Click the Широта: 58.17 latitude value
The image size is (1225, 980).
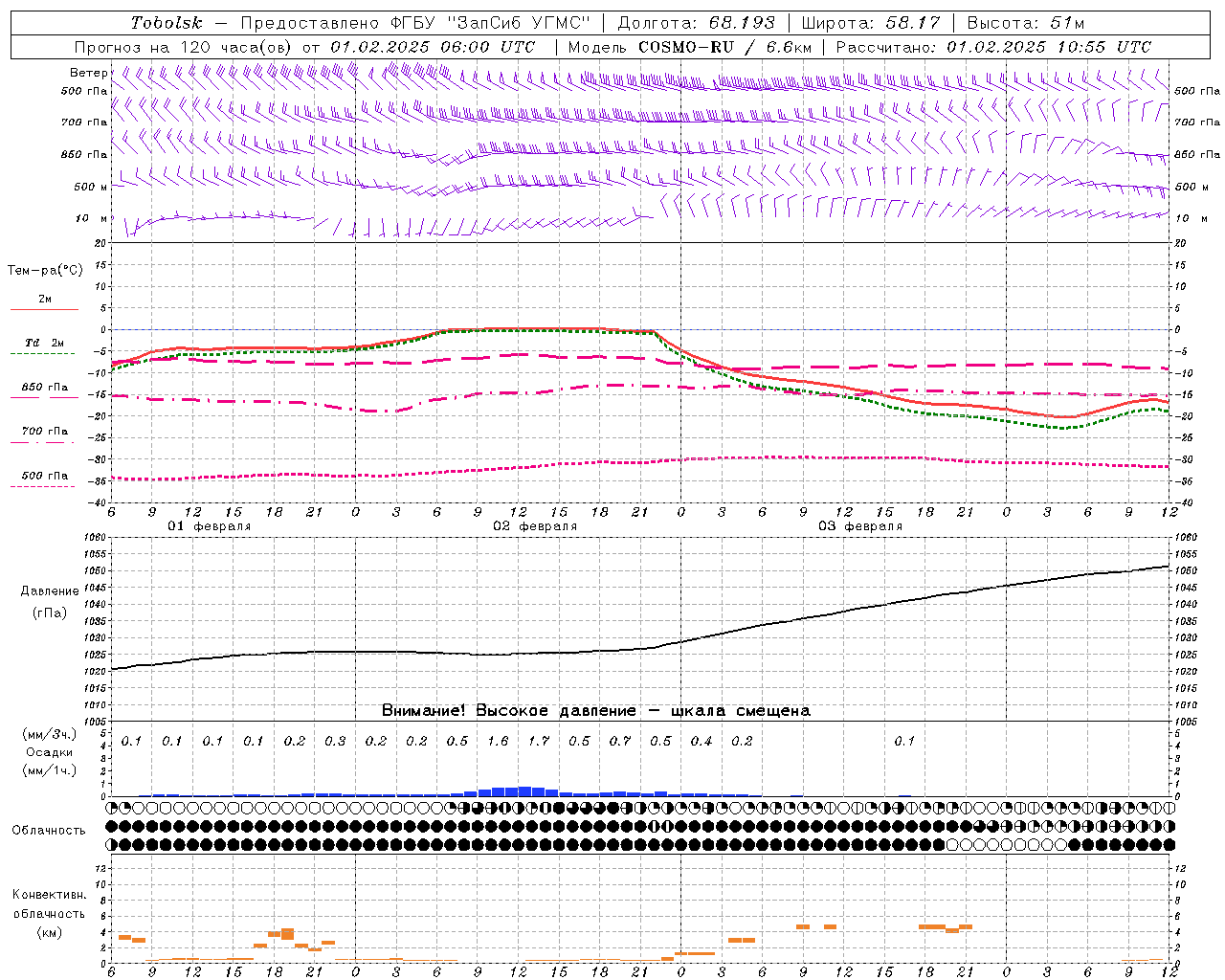(871, 23)
